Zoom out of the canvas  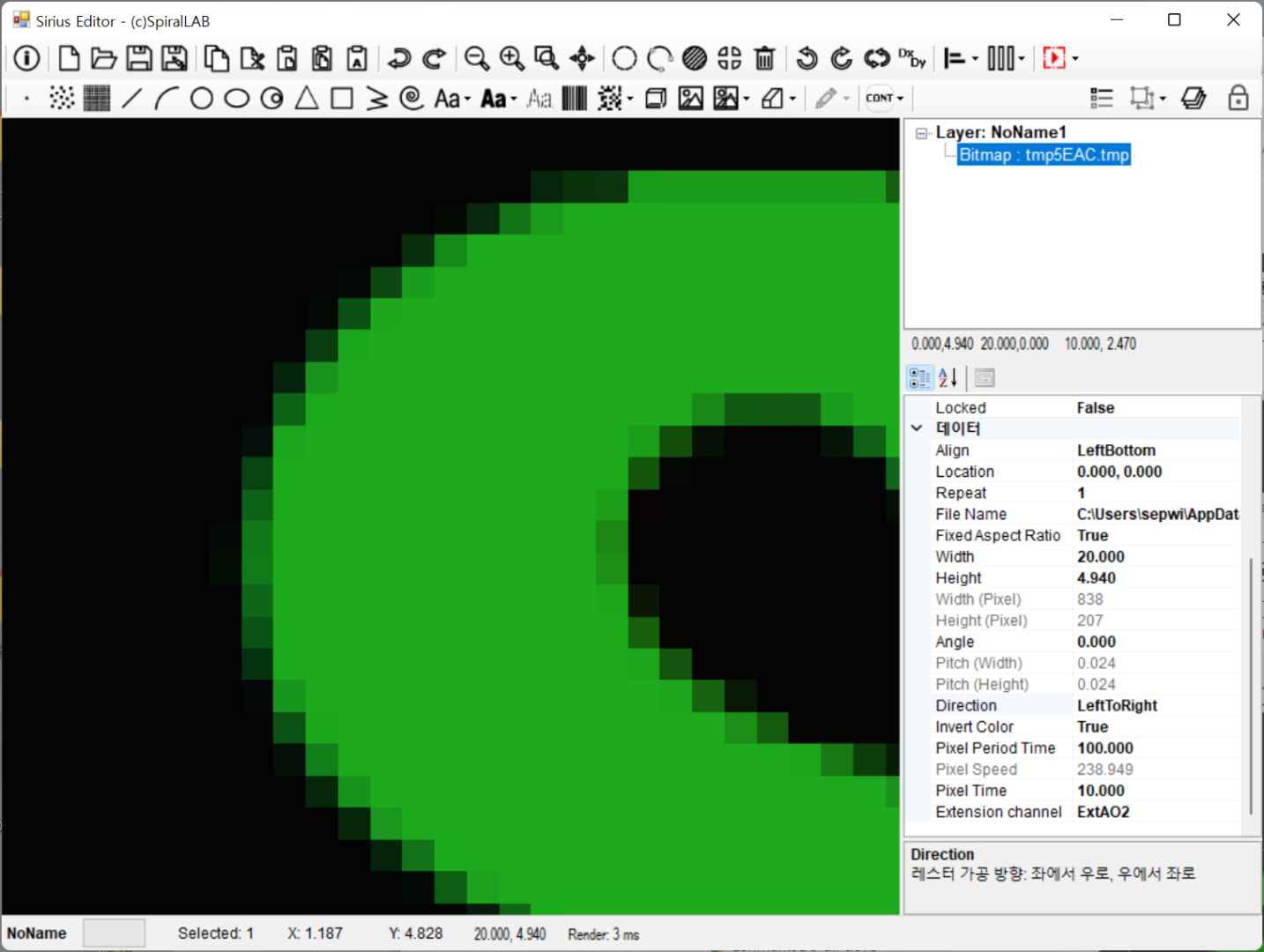pyautogui.click(x=477, y=58)
